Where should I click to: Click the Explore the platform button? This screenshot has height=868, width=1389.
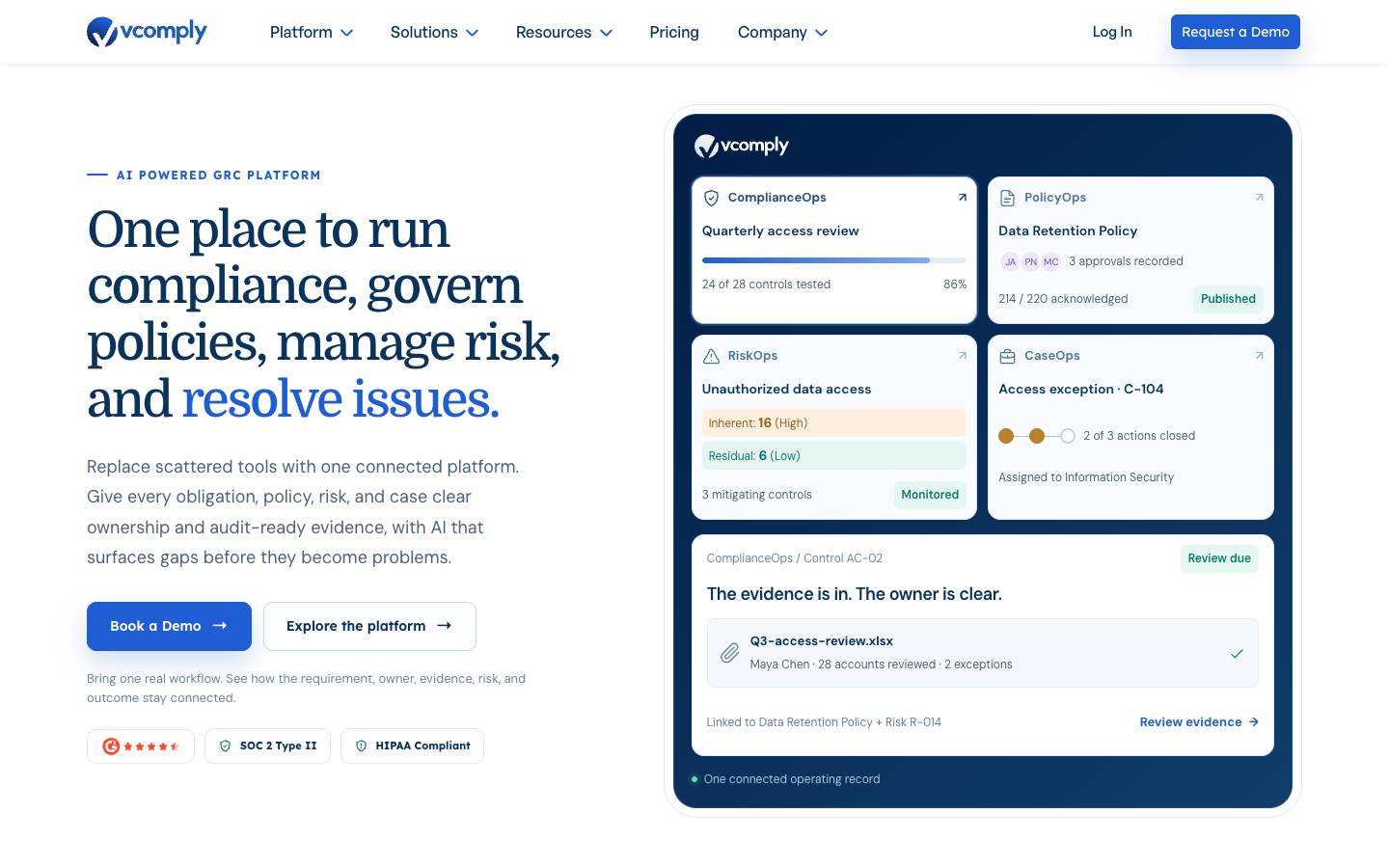(x=369, y=626)
